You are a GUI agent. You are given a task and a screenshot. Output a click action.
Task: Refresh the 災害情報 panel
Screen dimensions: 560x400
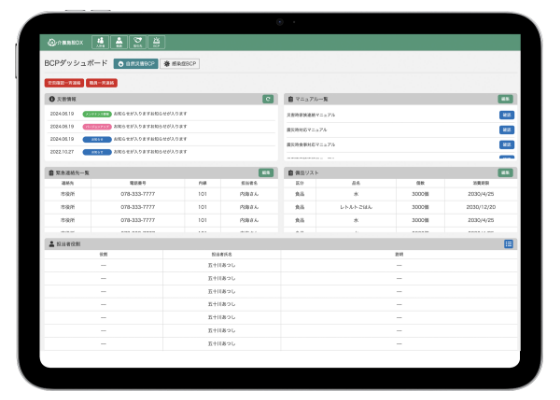coord(268,99)
